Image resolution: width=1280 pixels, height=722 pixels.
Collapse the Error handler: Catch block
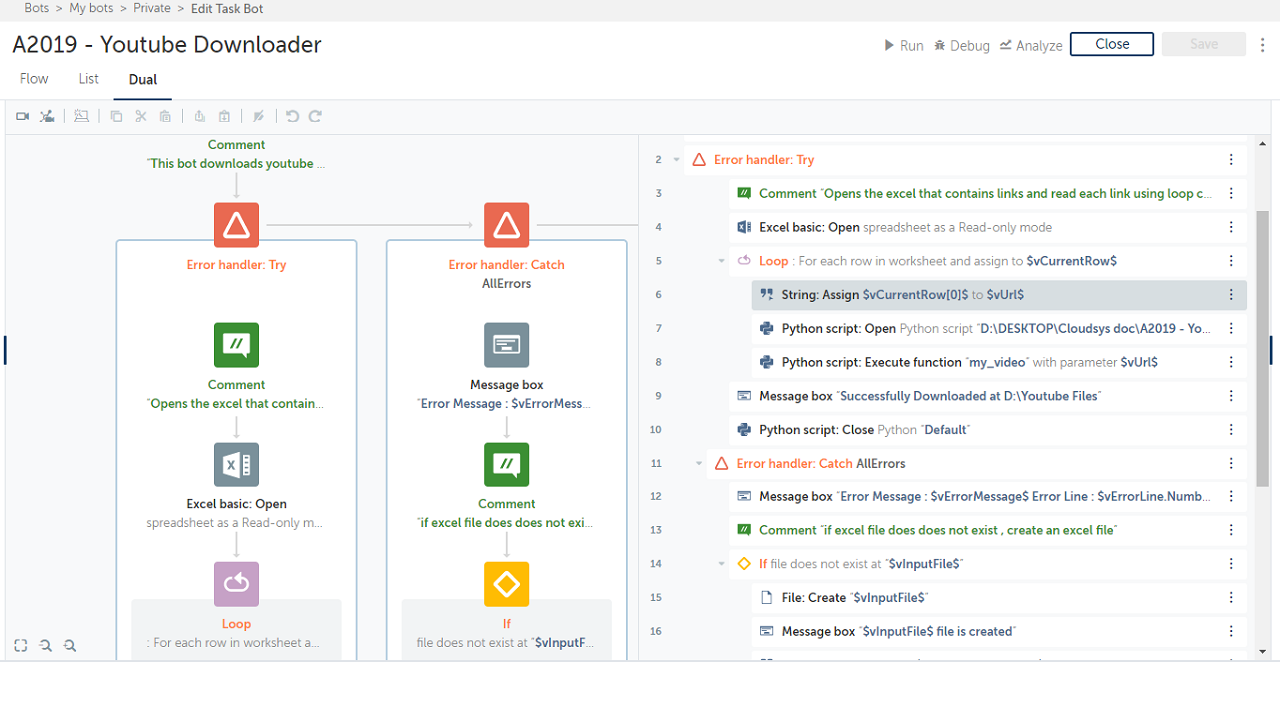coord(699,464)
